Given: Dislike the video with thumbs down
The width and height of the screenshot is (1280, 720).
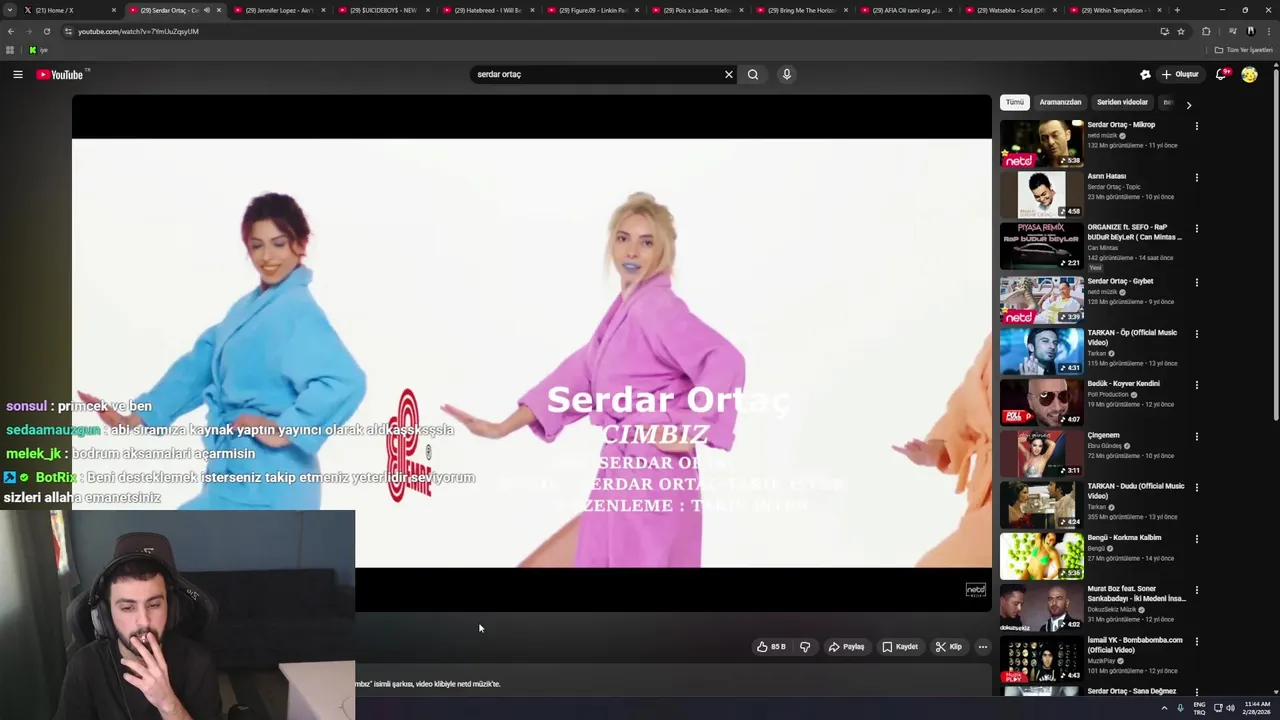Looking at the screenshot, I should pyautogui.click(x=805, y=647).
